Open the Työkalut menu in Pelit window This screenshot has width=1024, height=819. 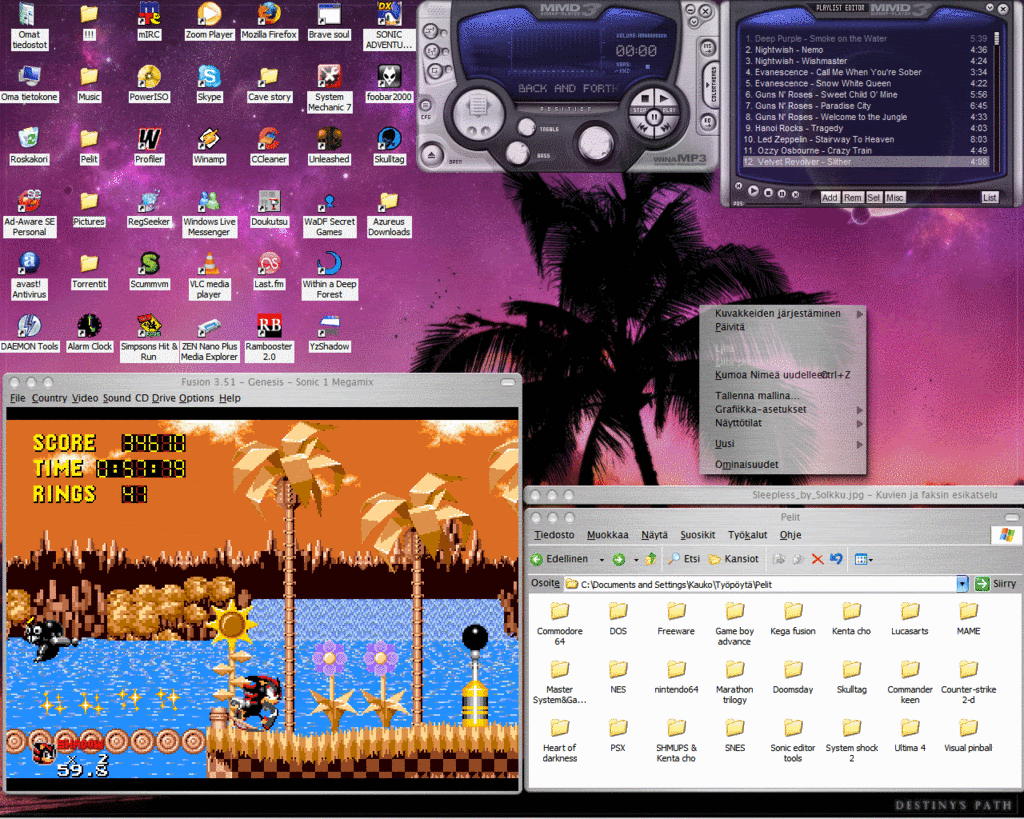[x=747, y=535]
